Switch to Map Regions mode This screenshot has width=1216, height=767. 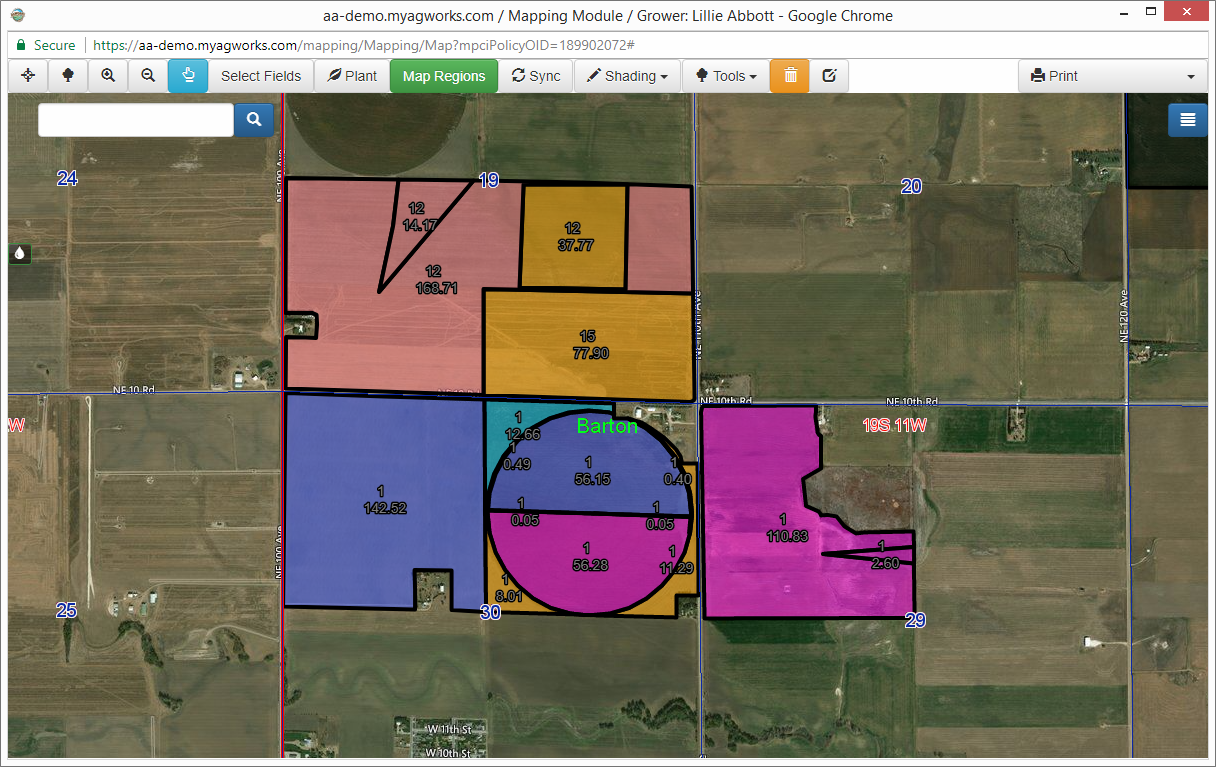443,75
